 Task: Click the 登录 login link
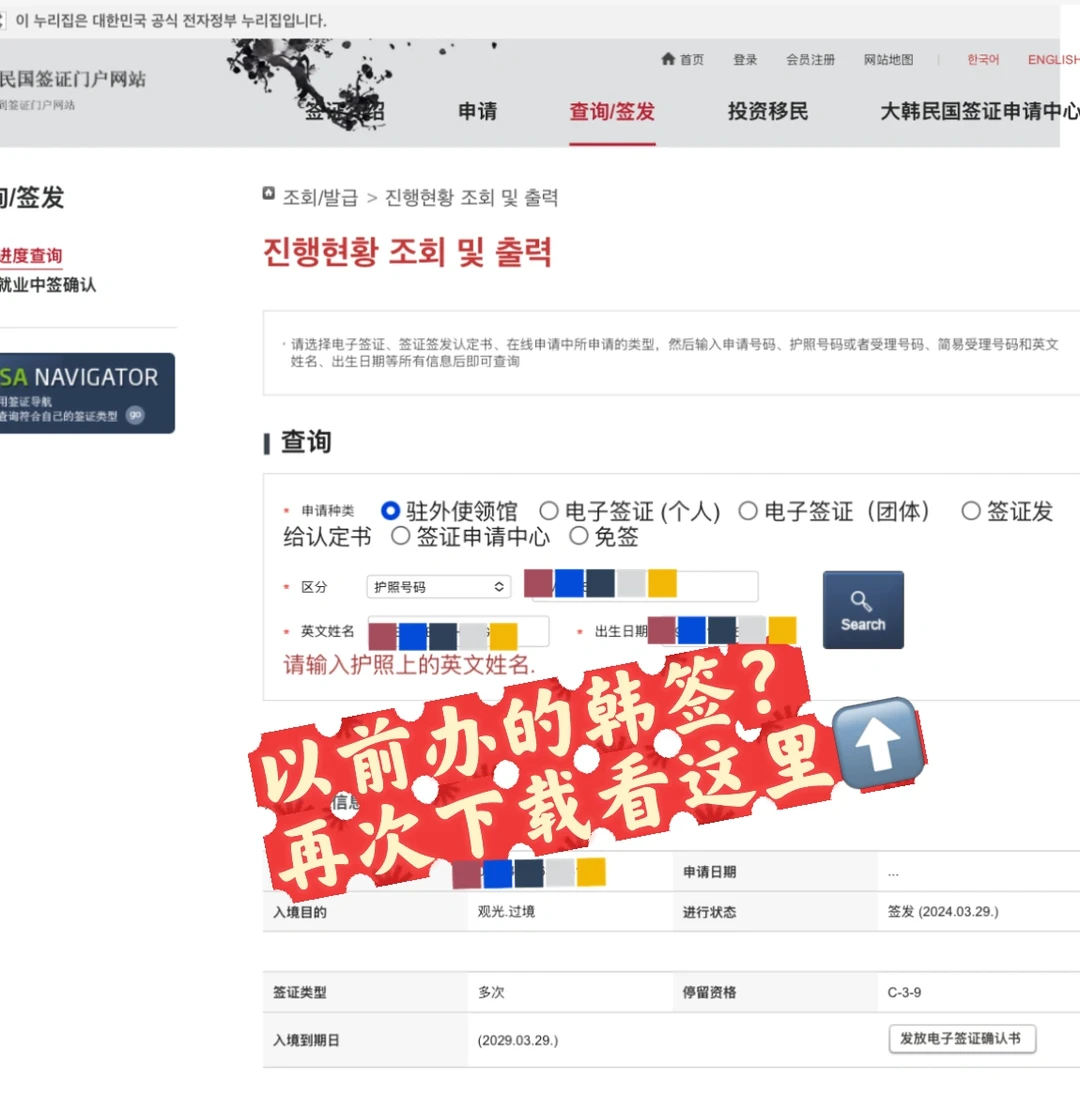(744, 59)
